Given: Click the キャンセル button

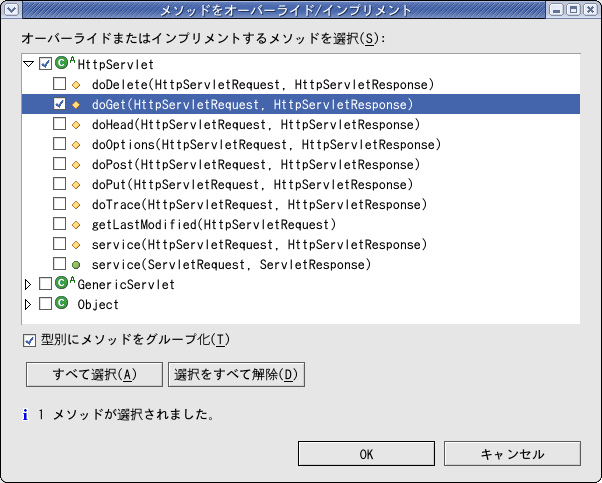Looking at the screenshot, I should 512,454.
